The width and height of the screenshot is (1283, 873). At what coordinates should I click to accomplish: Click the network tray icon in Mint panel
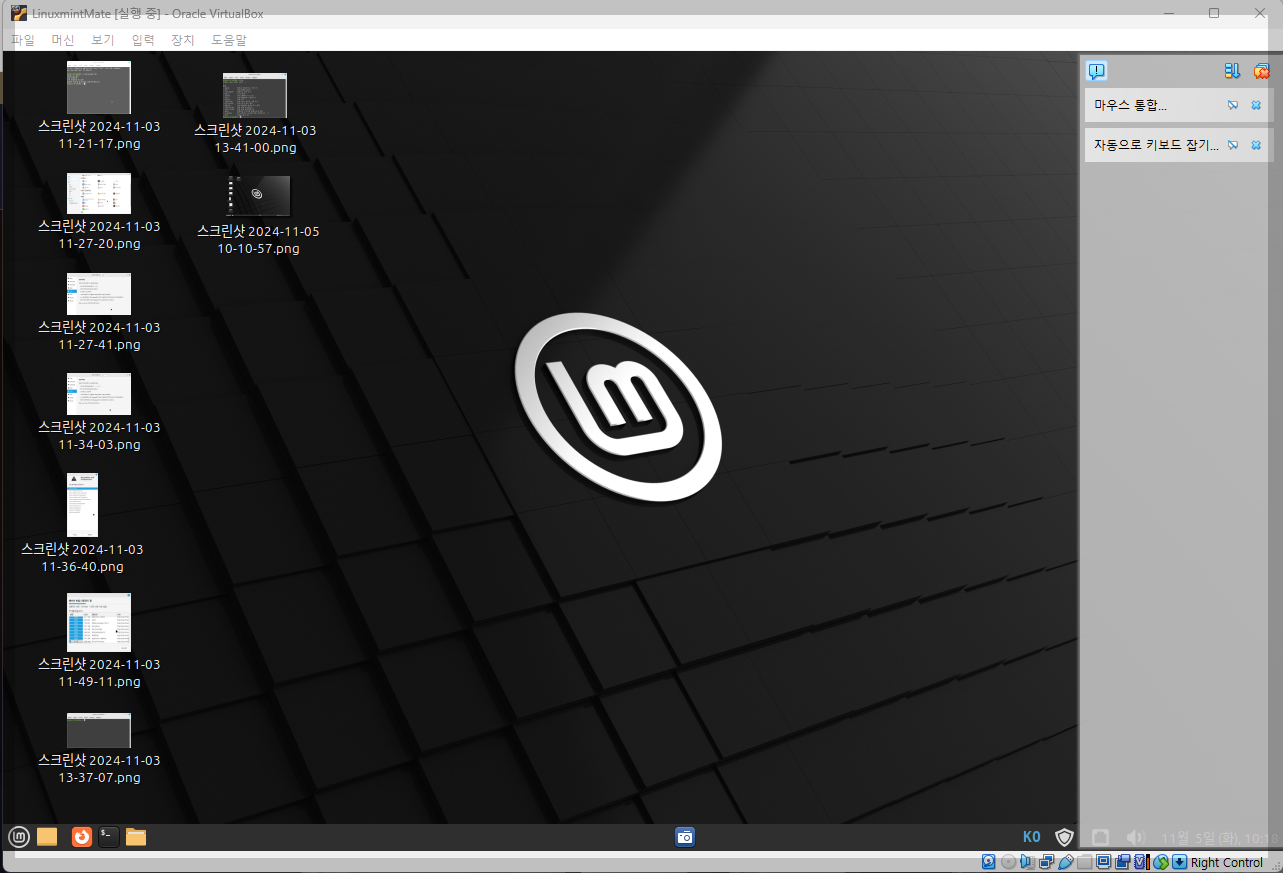pyautogui.click(x=1100, y=837)
